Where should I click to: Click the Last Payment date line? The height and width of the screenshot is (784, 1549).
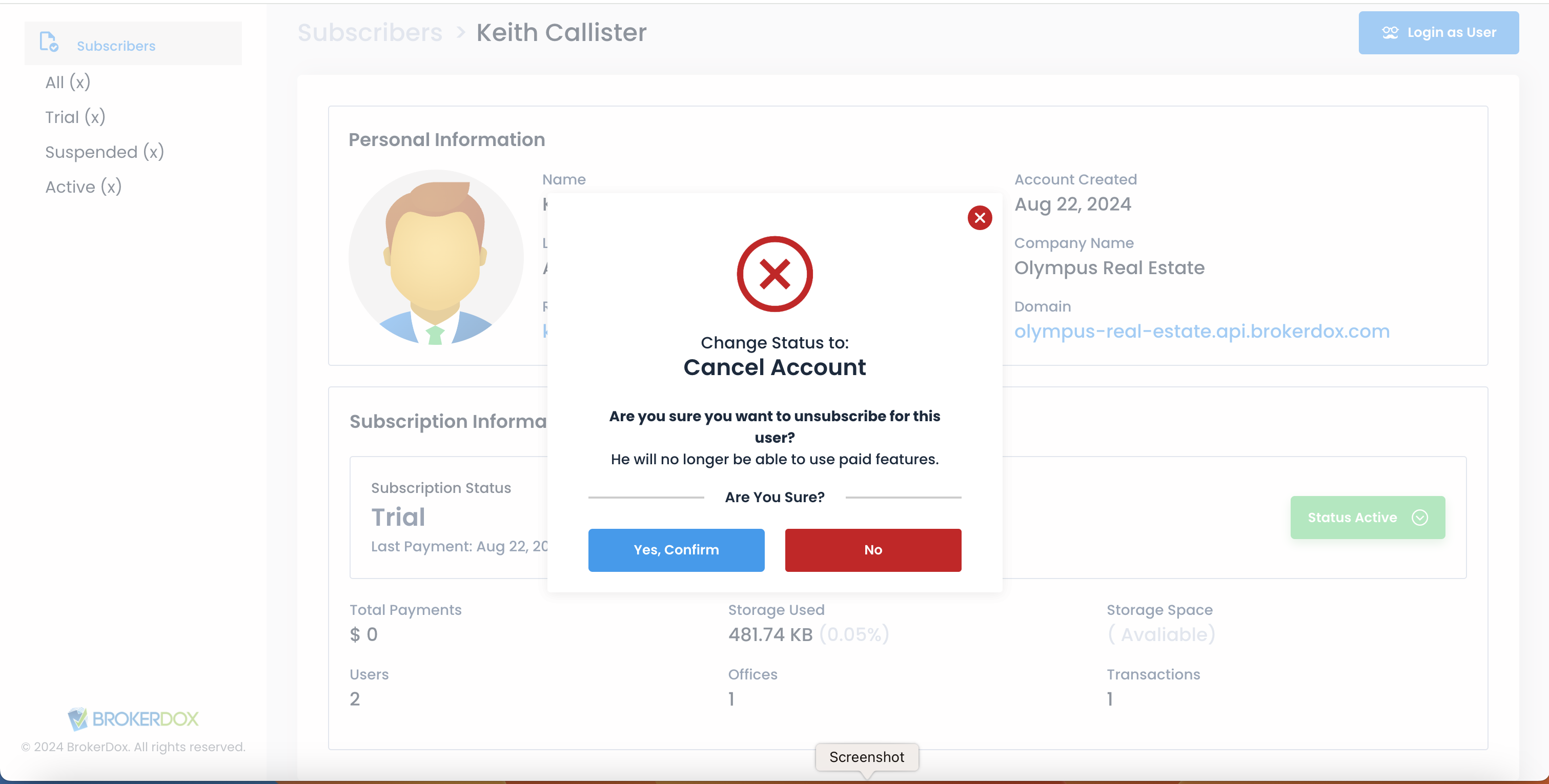pos(459,546)
